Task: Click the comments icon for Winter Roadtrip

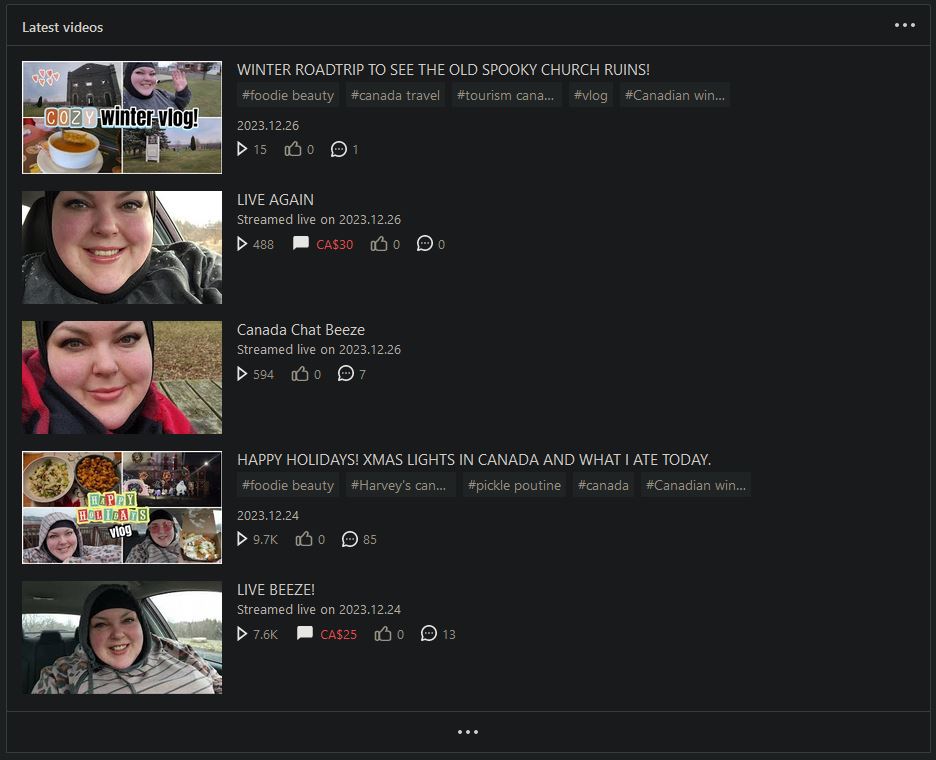Action: 338,149
